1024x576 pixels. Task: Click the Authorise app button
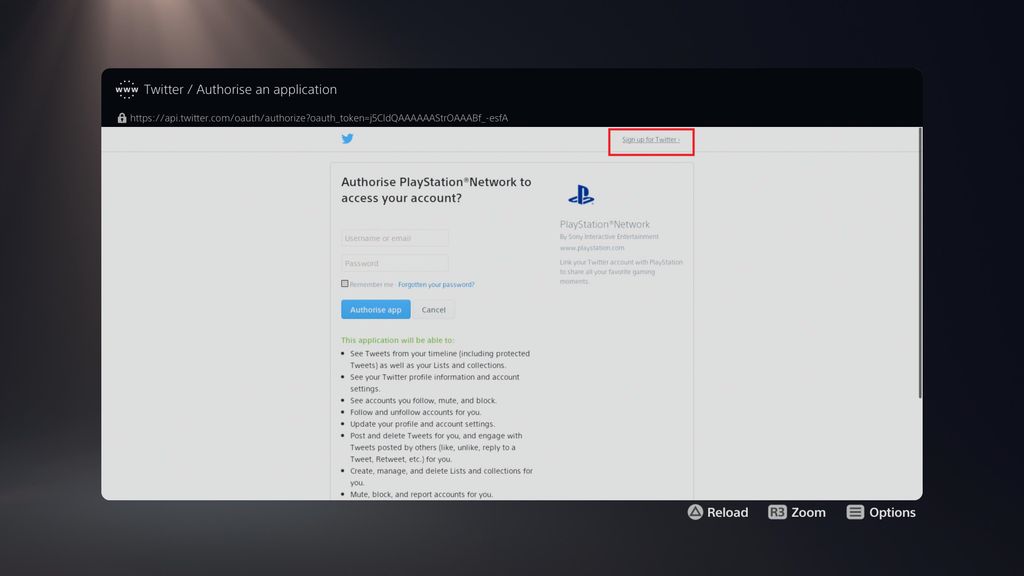pyautogui.click(x=375, y=309)
